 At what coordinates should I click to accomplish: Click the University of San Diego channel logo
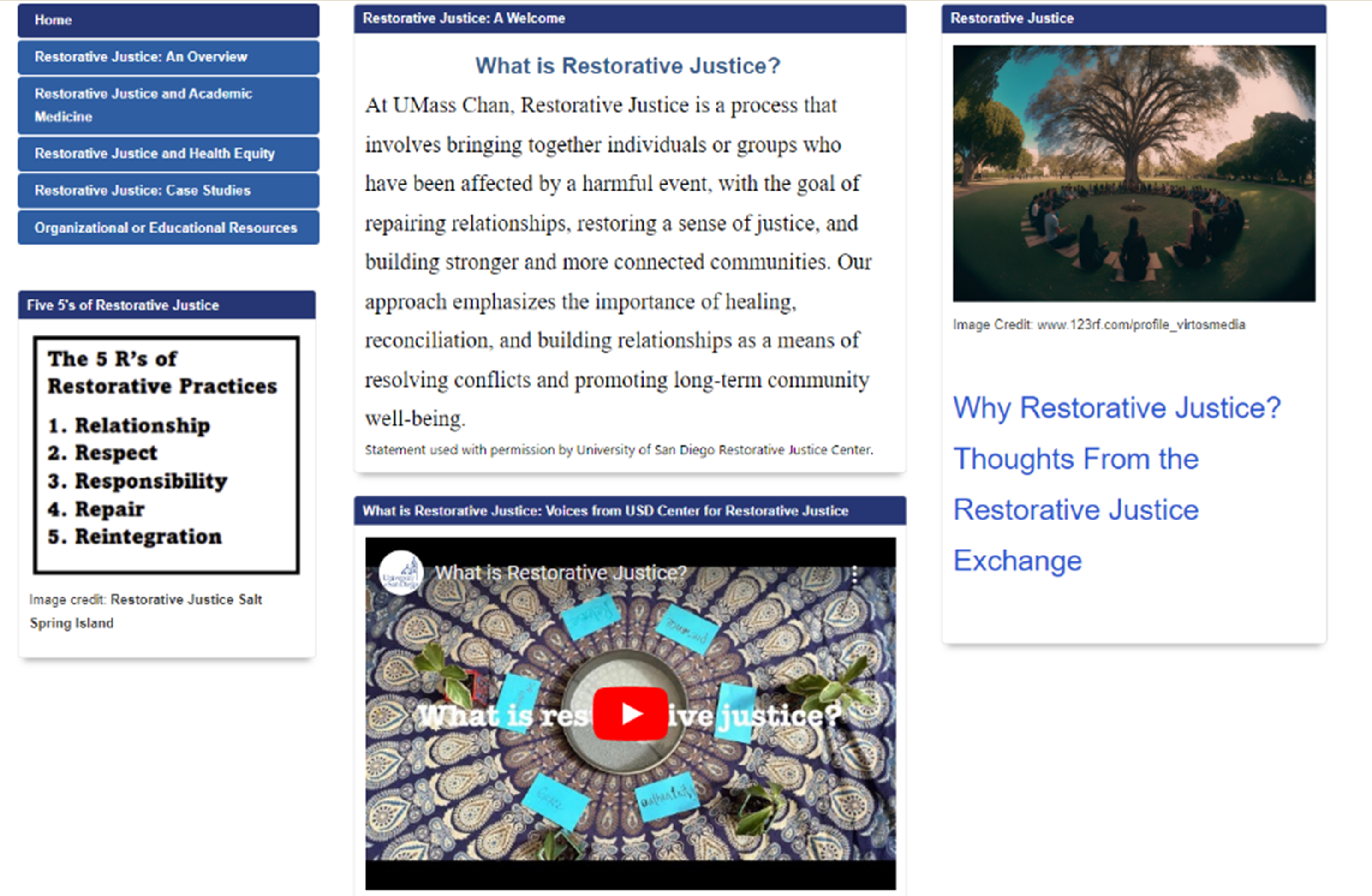pos(400,573)
